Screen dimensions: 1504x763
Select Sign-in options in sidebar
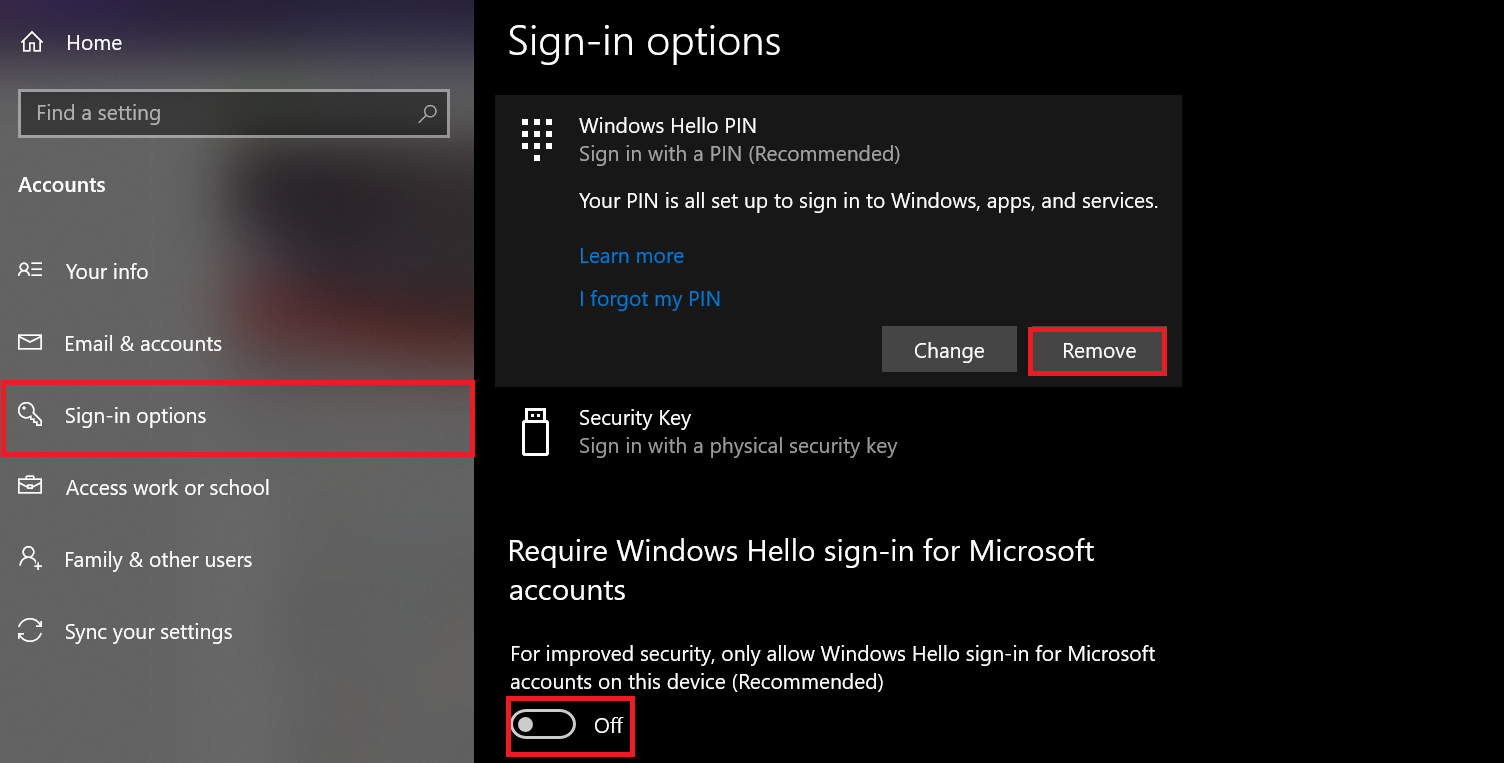(237, 416)
